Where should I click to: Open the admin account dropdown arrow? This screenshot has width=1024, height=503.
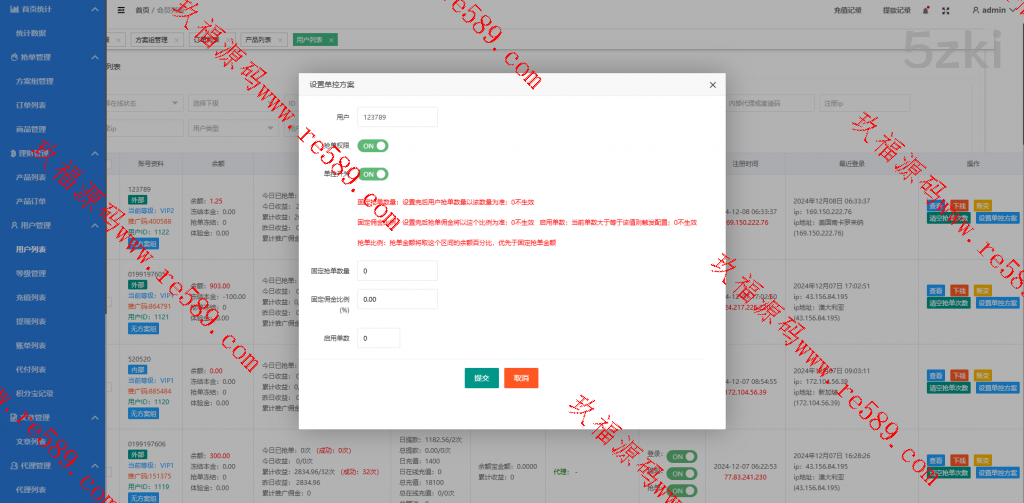[1013, 10]
